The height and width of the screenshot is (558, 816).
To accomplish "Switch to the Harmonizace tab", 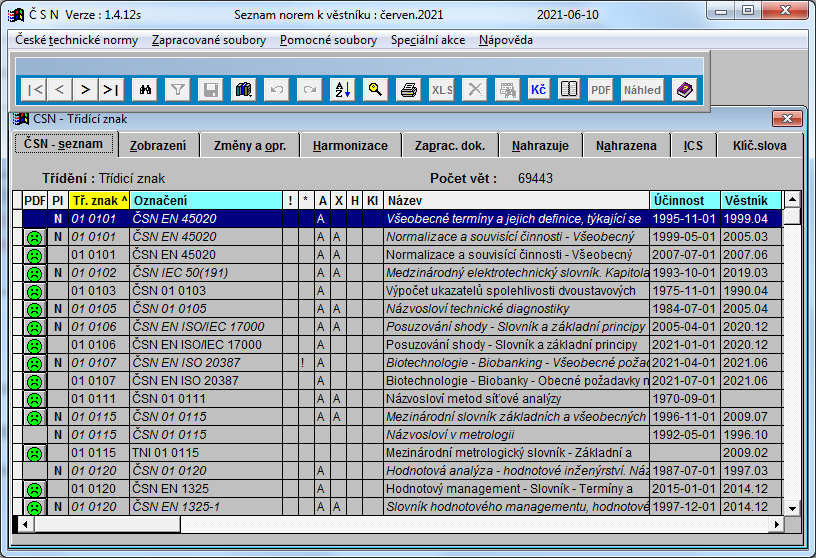I will click(350, 146).
